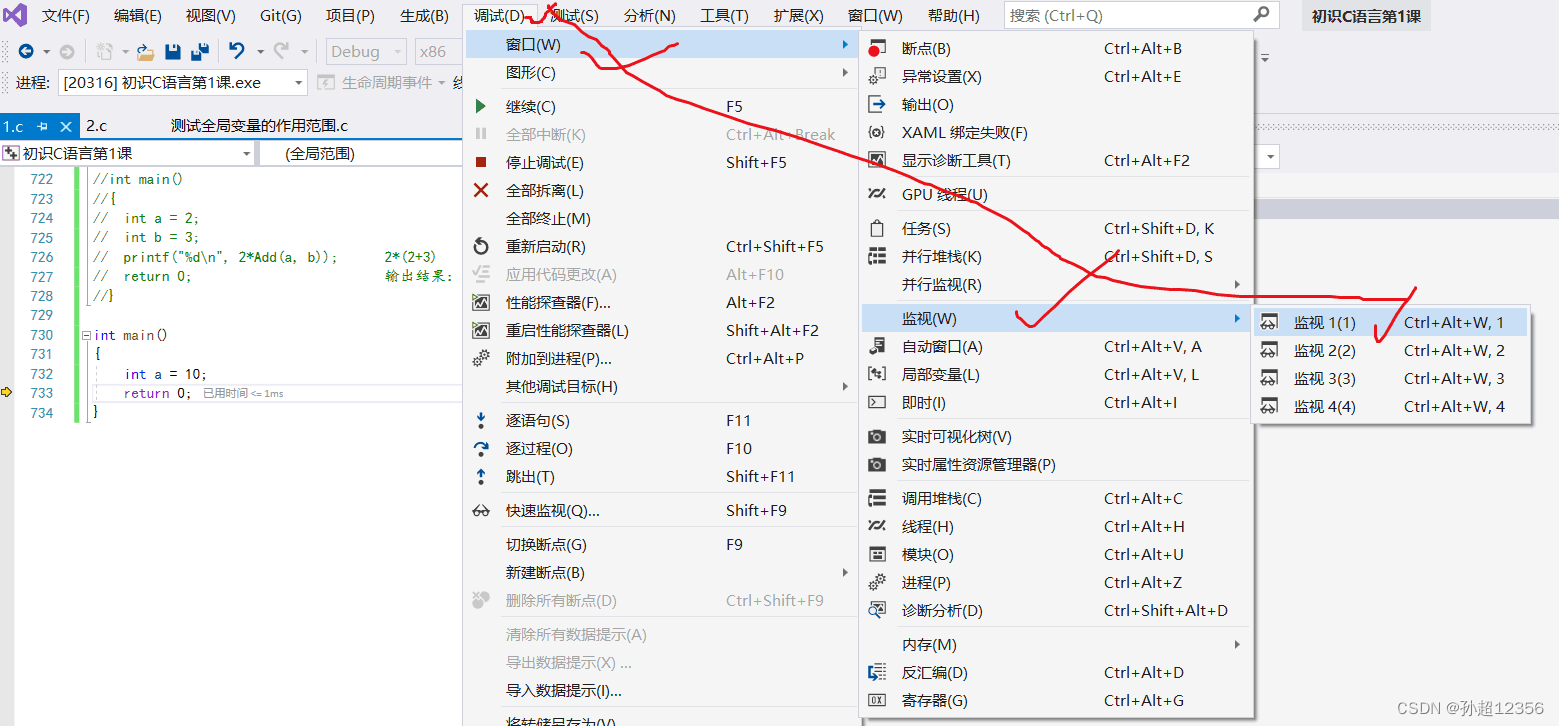Click the yellow current-statement arrow at line 733
The image size is (1559, 726).
pyautogui.click(x=7, y=393)
